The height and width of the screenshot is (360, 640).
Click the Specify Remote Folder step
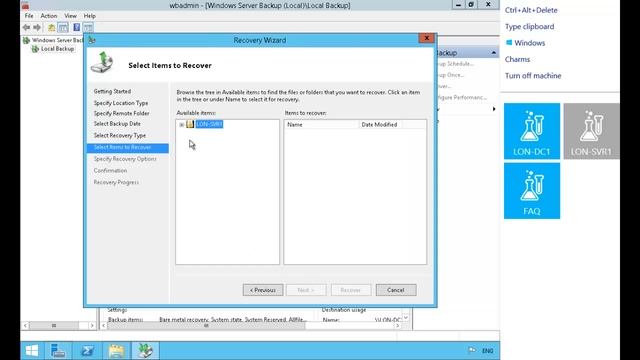click(x=121, y=113)
